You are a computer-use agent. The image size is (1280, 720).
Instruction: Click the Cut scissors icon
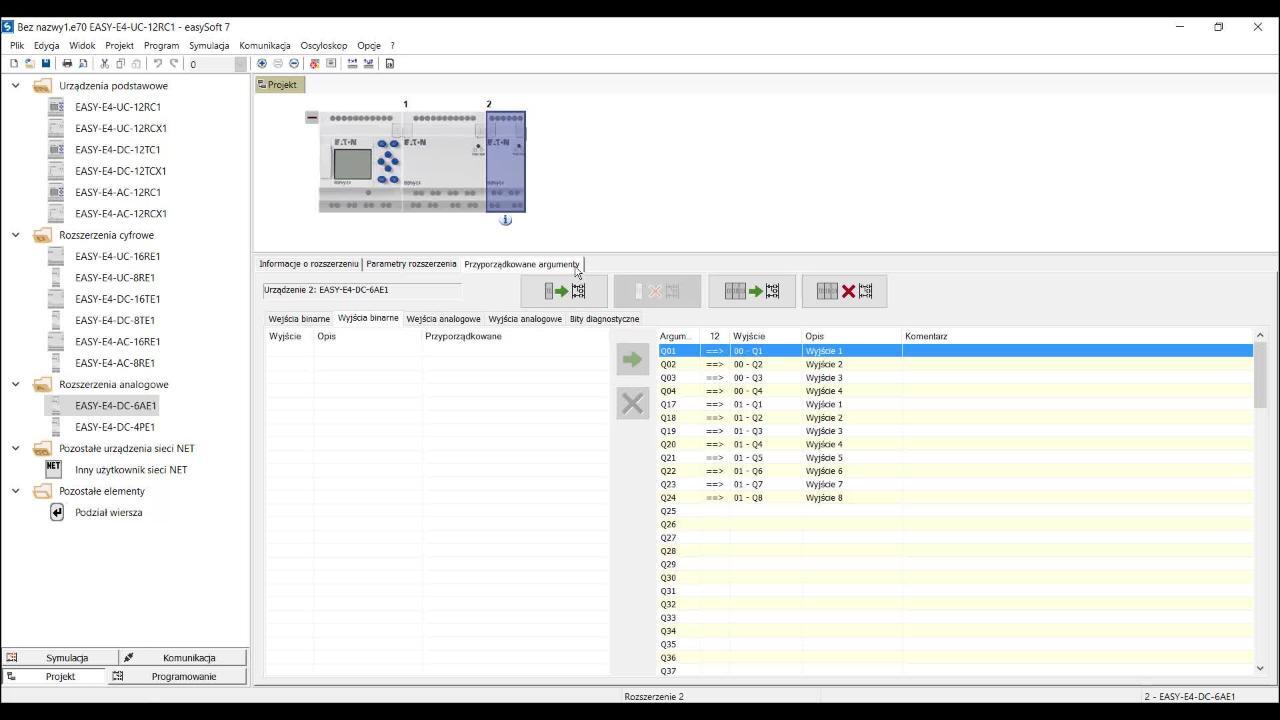[x=104, y=64]
